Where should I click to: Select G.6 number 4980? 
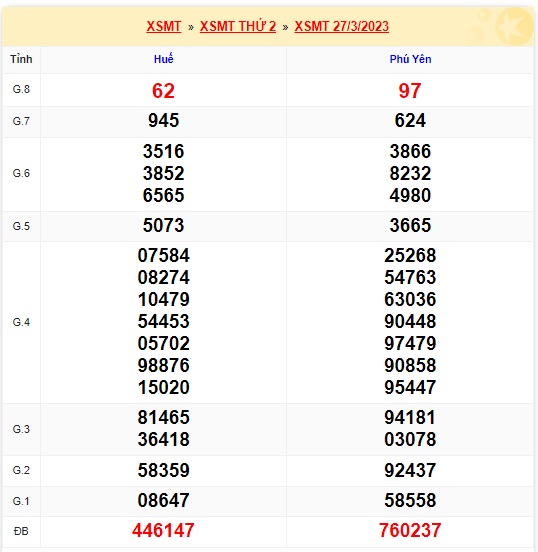coord(410,195)
